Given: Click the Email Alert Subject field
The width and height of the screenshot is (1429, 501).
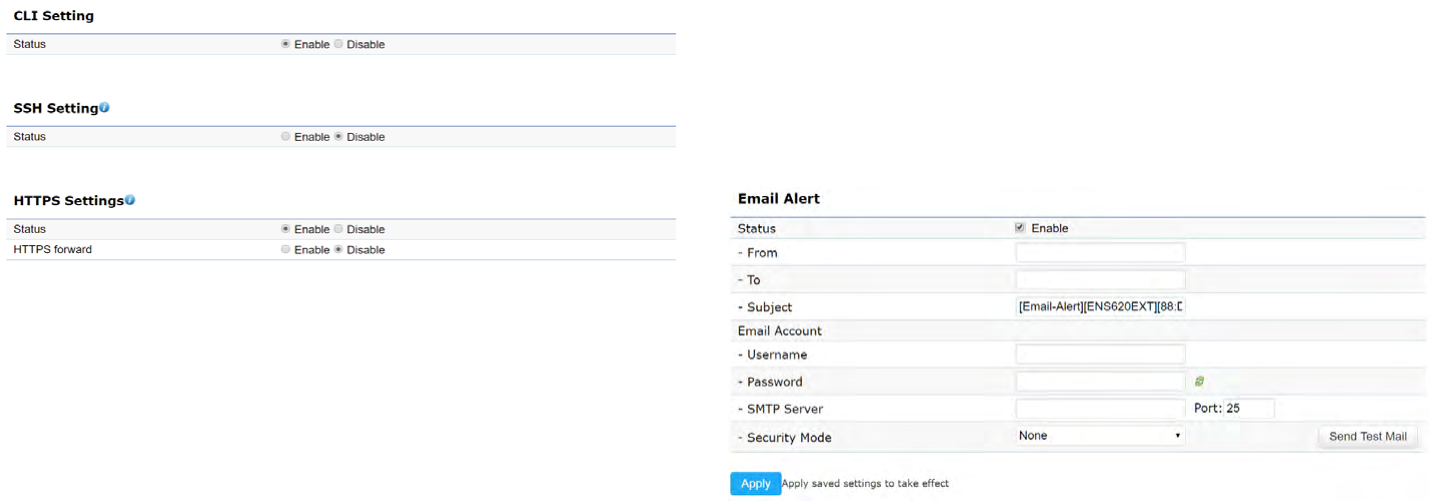Looking at the screenshot, I should click(1100, 307).
